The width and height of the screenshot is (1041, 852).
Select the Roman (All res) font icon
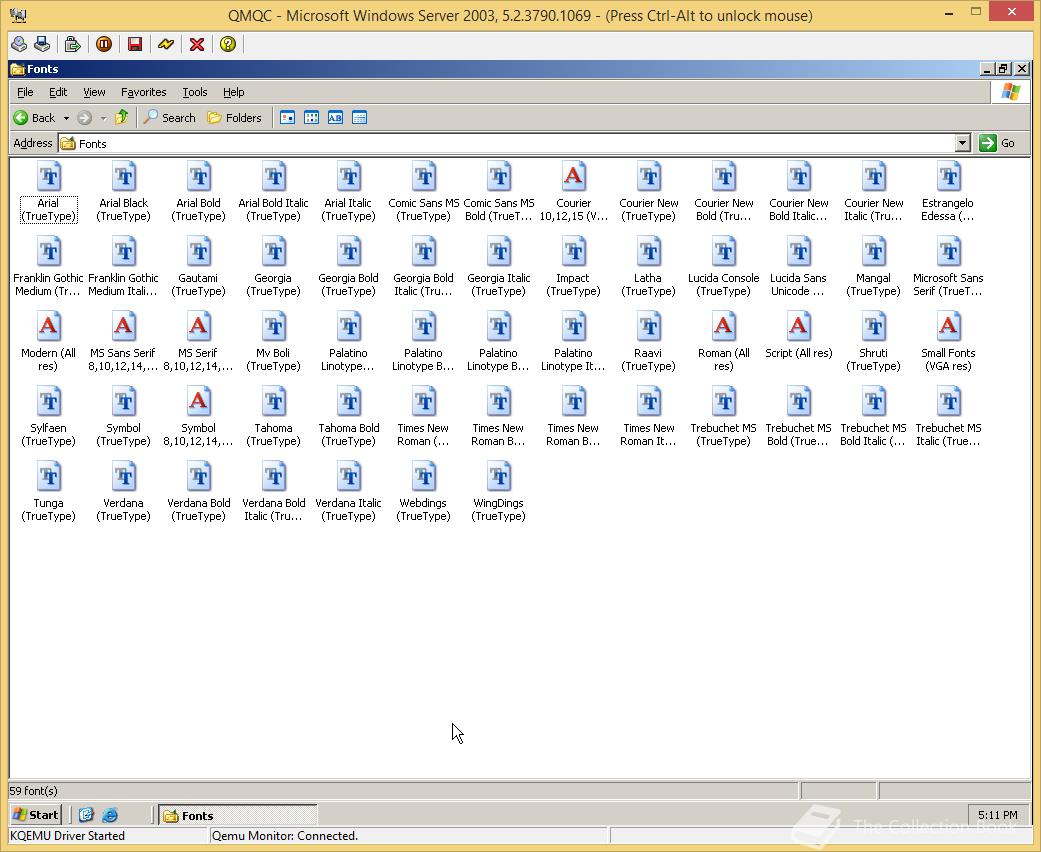tap(724, 327)
